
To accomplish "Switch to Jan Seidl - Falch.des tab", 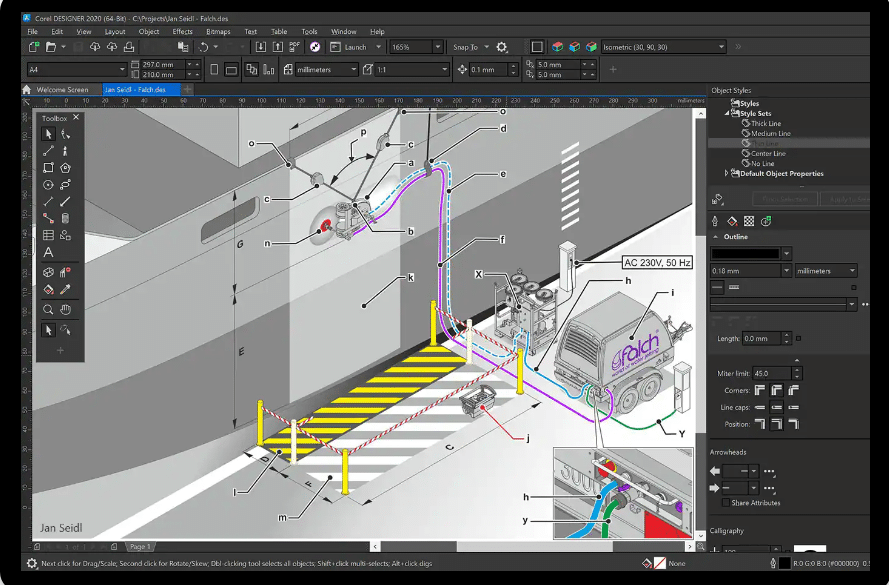I will point(141,90).
